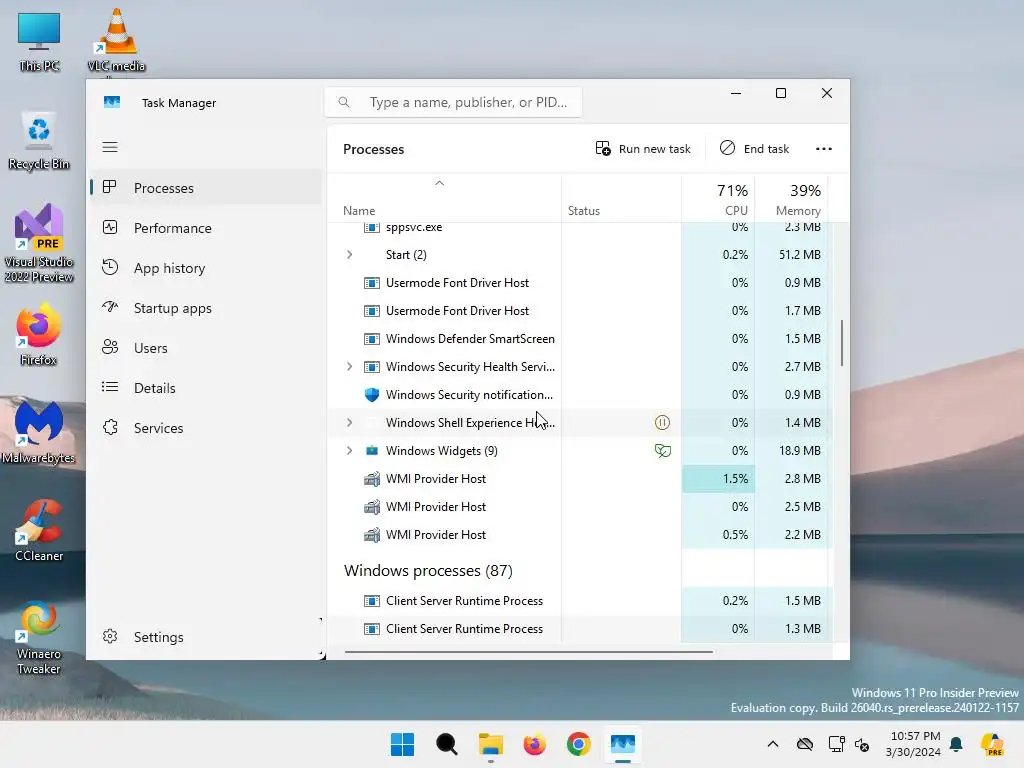Open Search from the taskbar
1024x768 pixels.
[447, 744]
